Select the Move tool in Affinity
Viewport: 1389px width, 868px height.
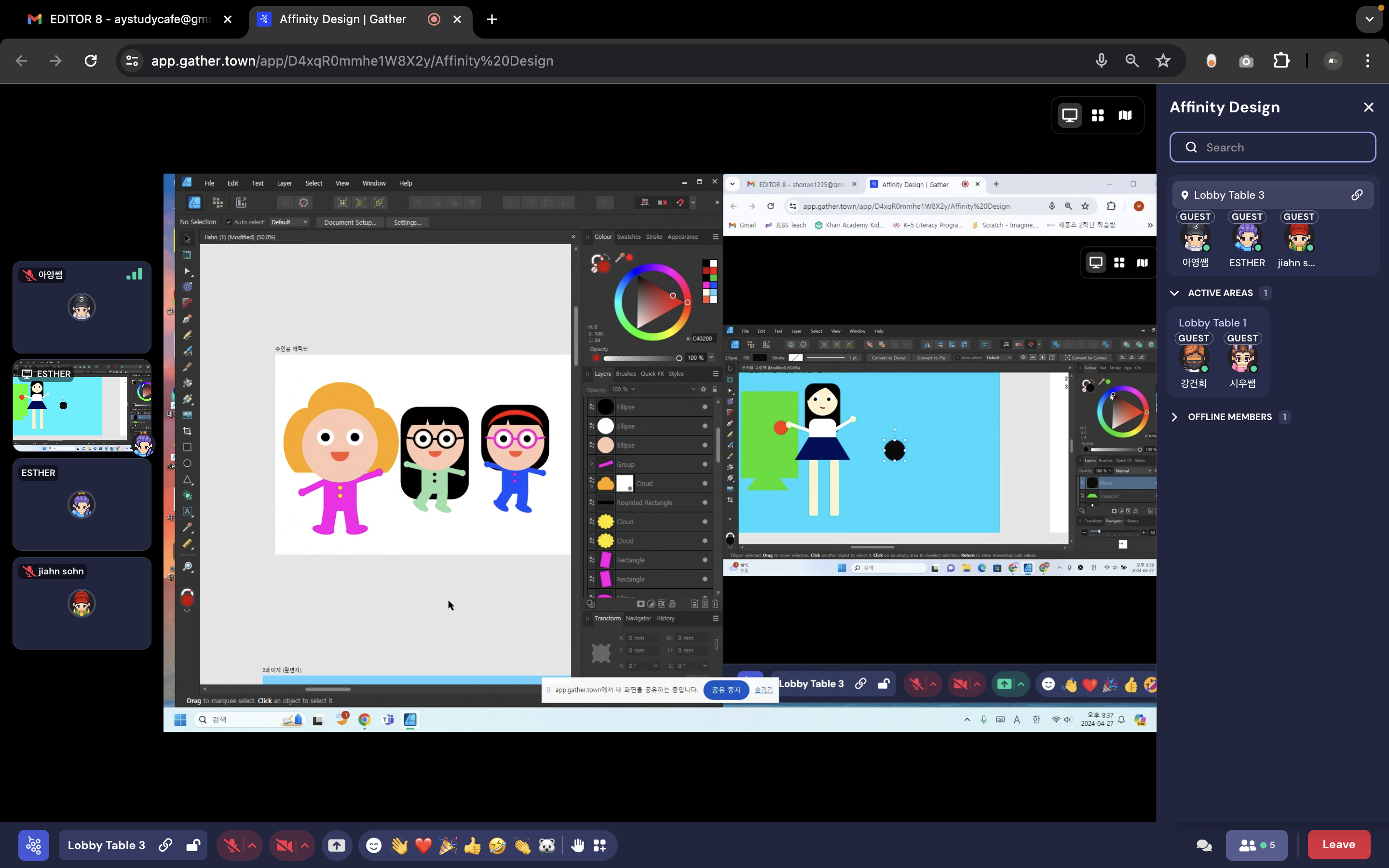pyautogui.click(x=187, y=238)
